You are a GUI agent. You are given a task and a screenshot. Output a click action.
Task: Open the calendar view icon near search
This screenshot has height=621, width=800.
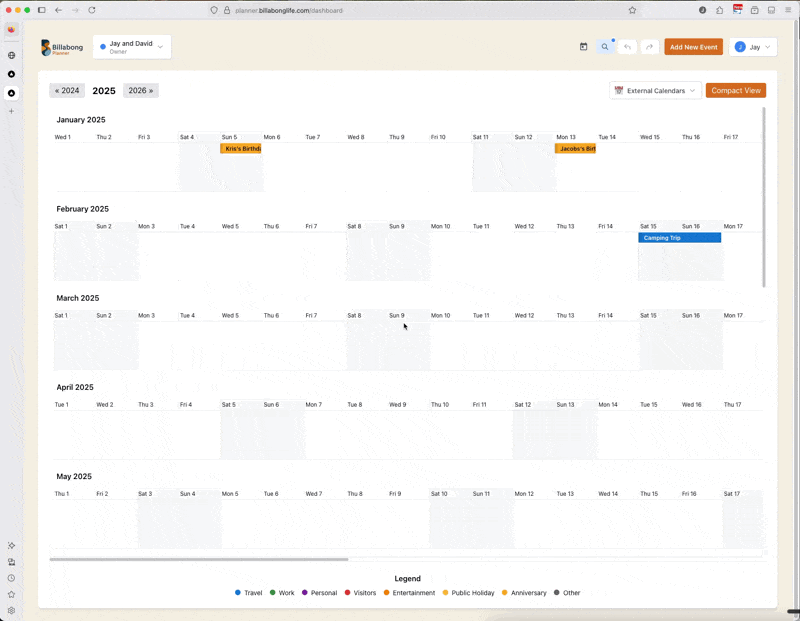tap(583, 46)
